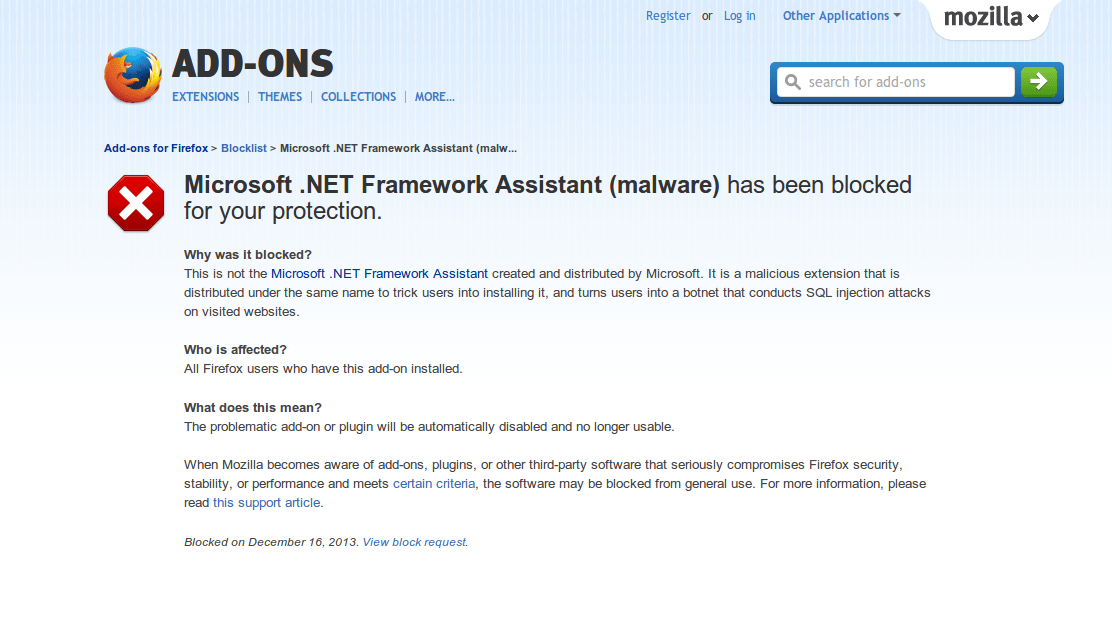
Task: Click View block request link
Action: coord(414,542)
